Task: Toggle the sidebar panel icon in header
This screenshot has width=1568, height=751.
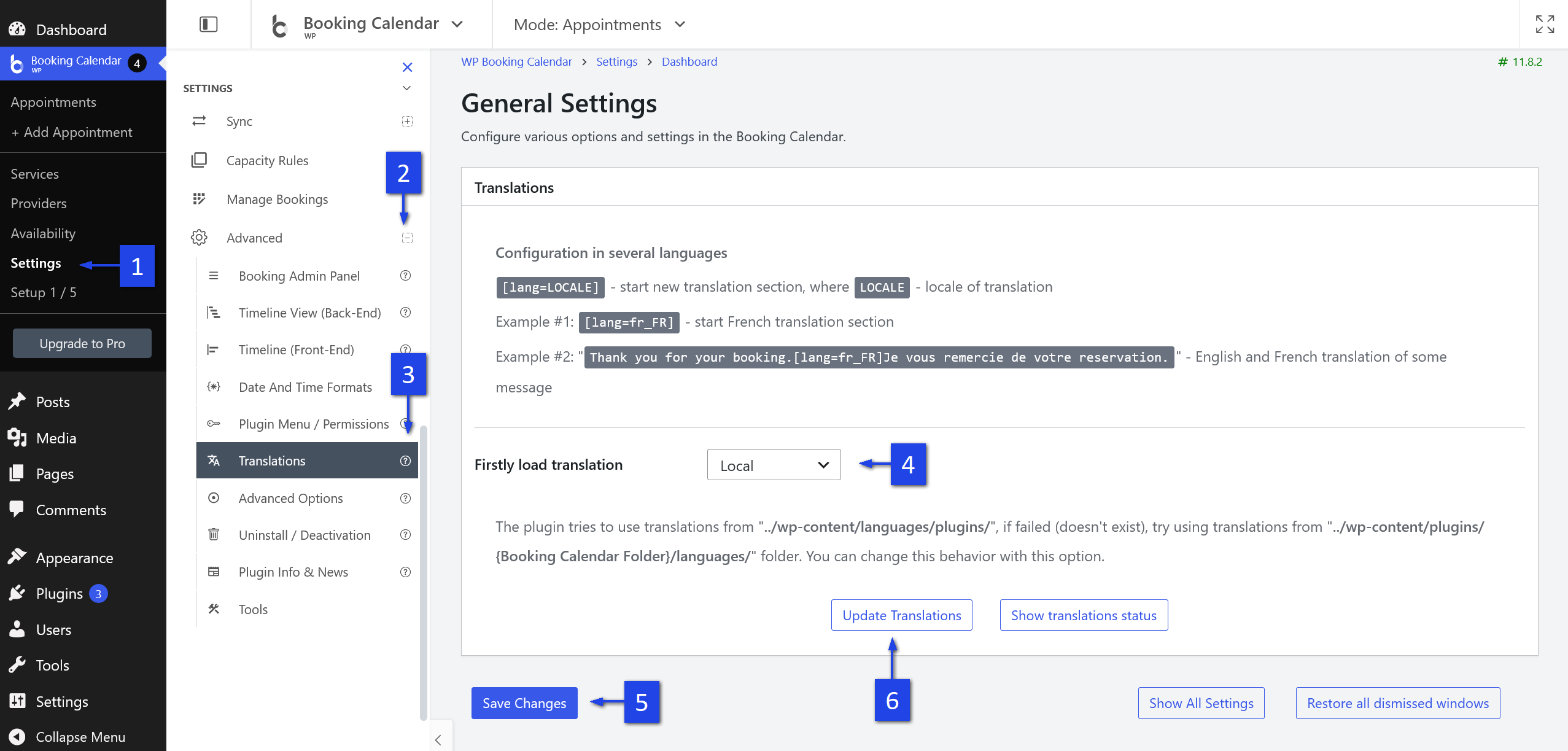Action: [208, 25]
